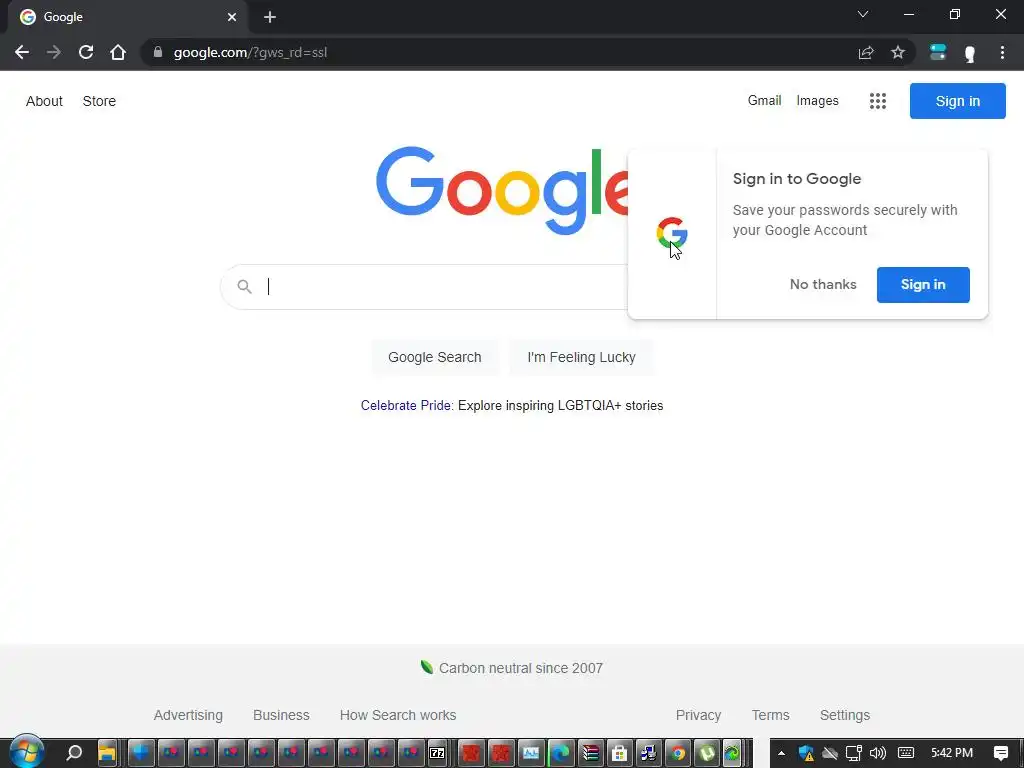Open How Search works link
The width and height of the screenshot is (1024, 768).
click(x=398, y=715)
